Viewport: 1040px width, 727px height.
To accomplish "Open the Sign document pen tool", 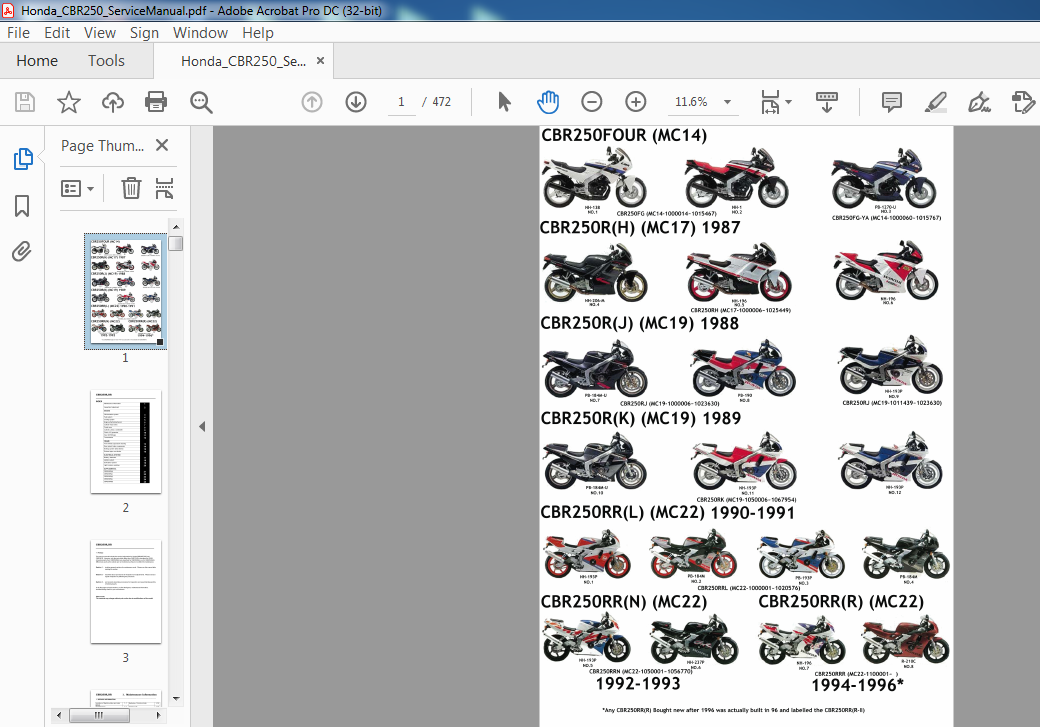I will (979, 102).
